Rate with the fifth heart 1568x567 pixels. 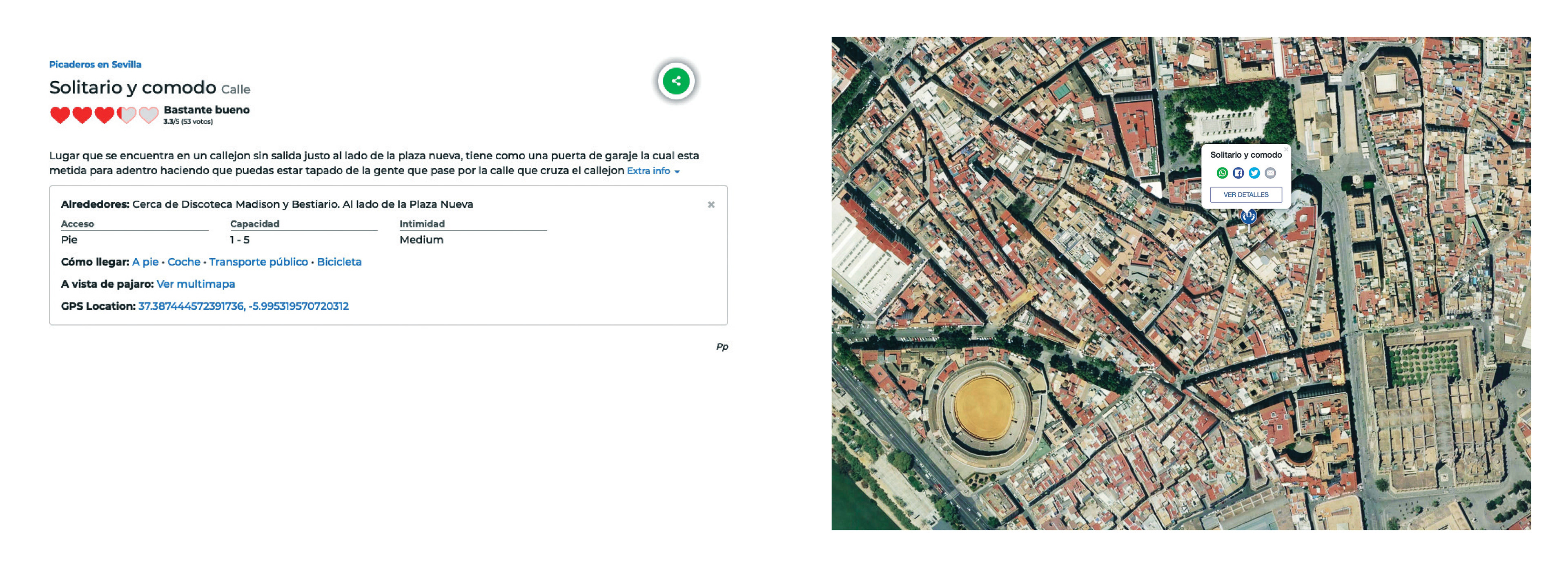[x=149, y=114]
